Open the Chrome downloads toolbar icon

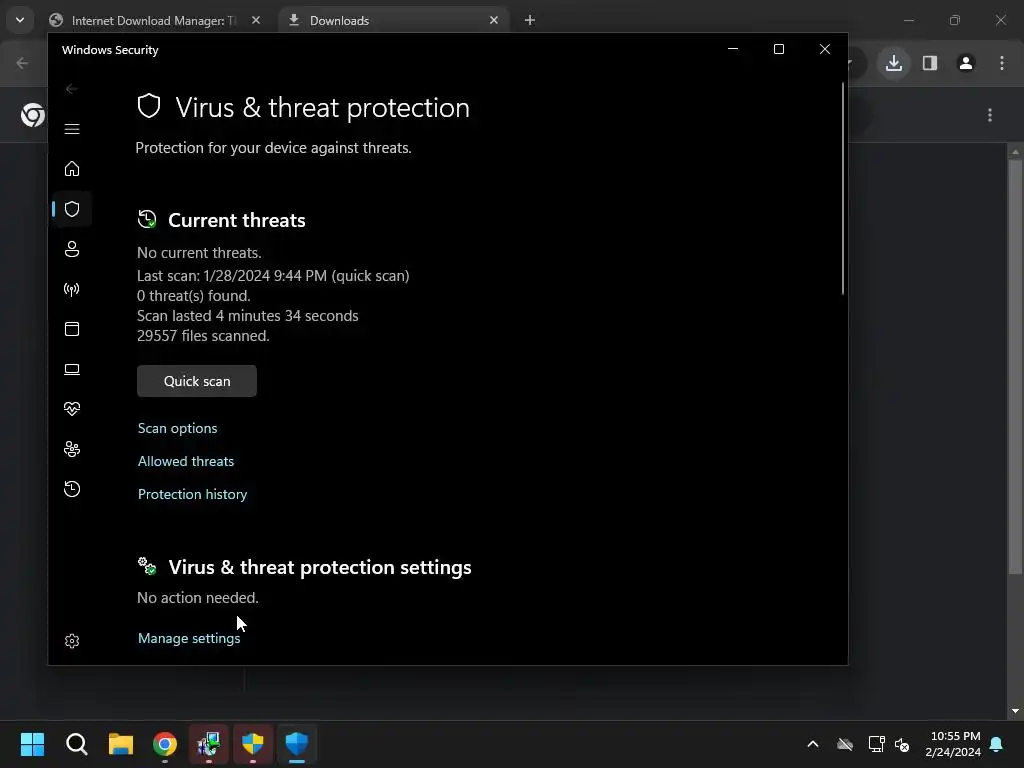[894, 63]
